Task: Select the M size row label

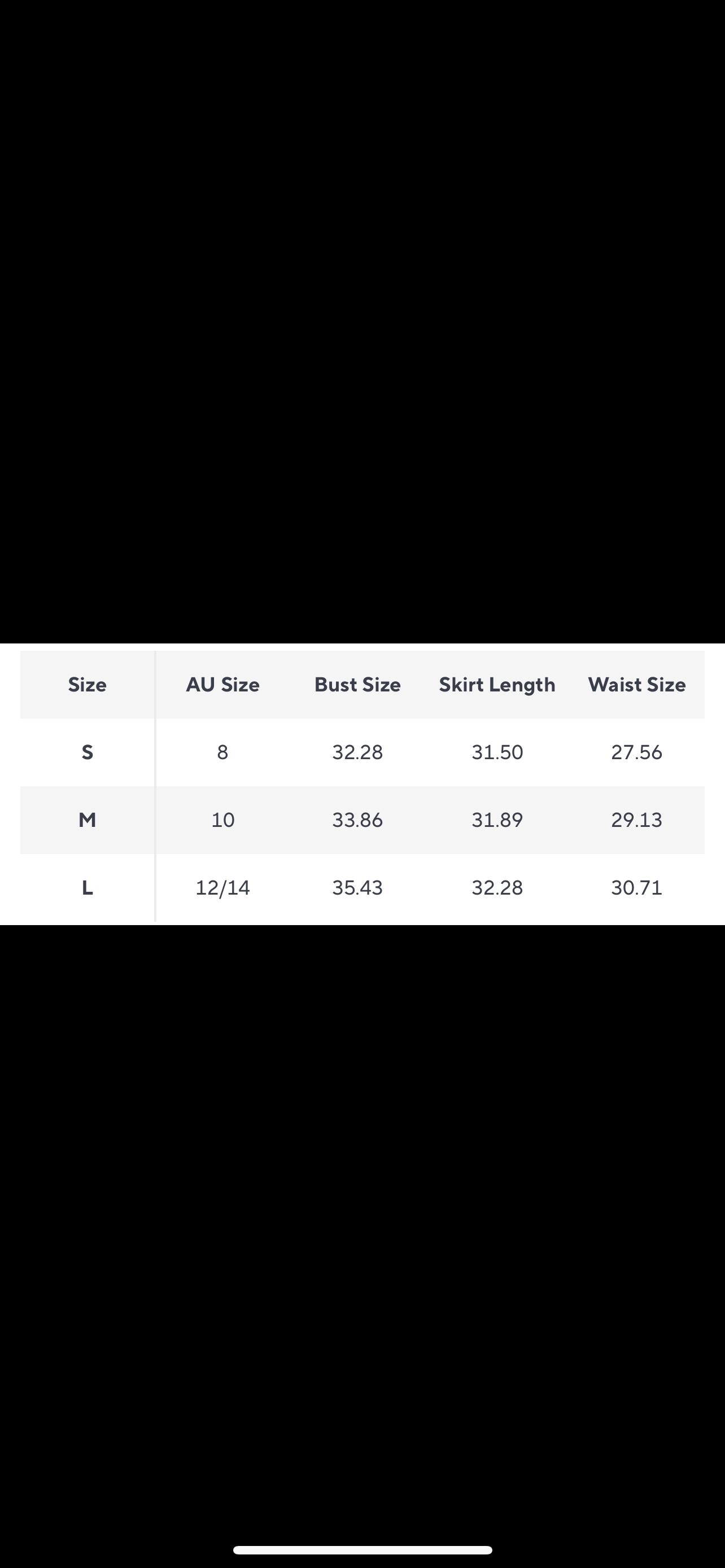Action: click(87, 820)
